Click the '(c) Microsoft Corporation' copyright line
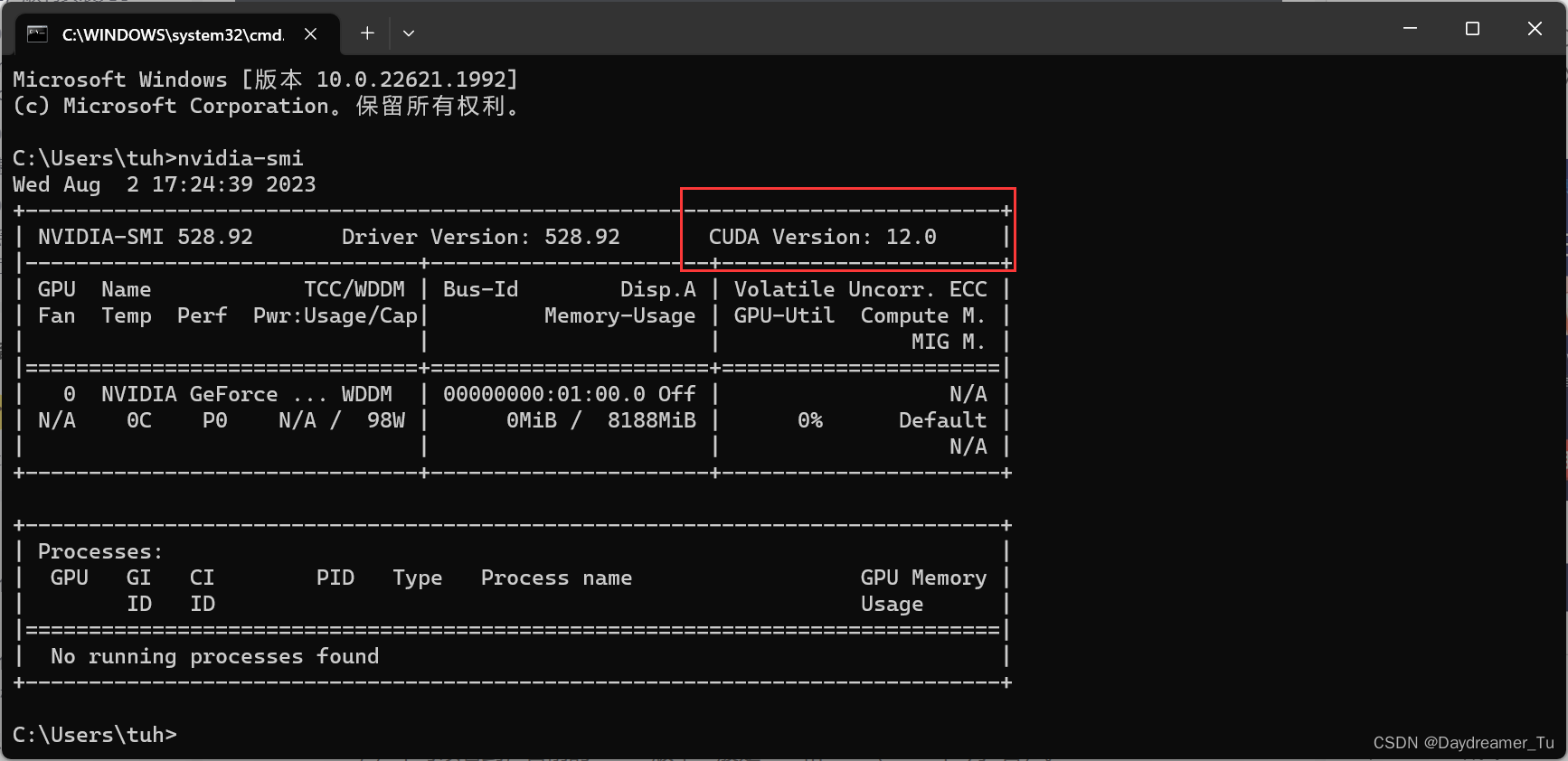The image size is (1568, 761). tap(266, 106)
